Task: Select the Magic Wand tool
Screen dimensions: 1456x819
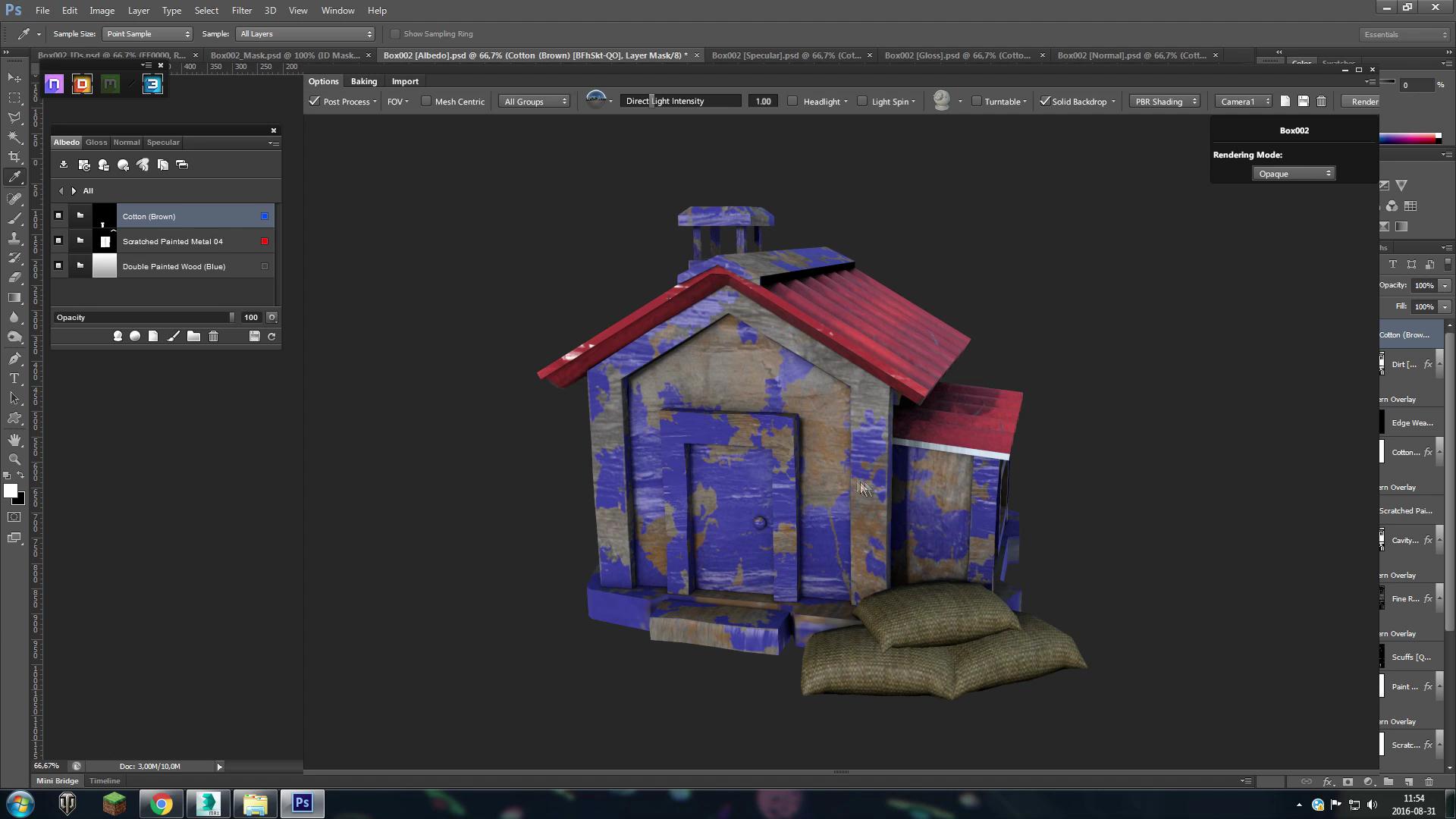Action: (x=14, y=137)
